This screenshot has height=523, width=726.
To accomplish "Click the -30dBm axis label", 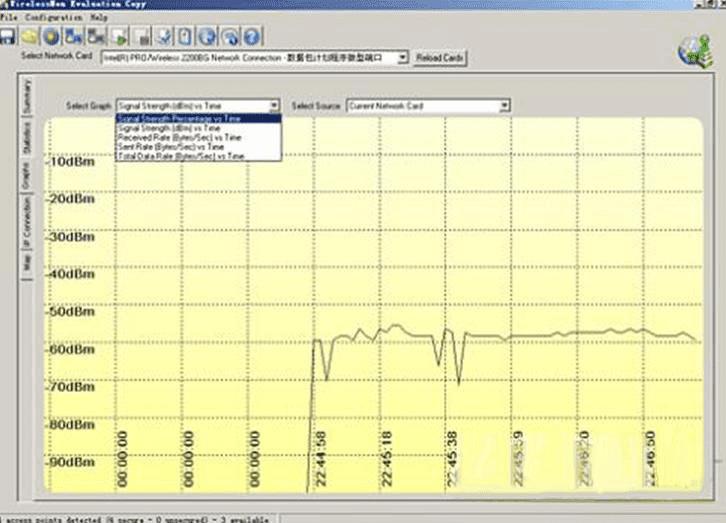I will [70, 237].
